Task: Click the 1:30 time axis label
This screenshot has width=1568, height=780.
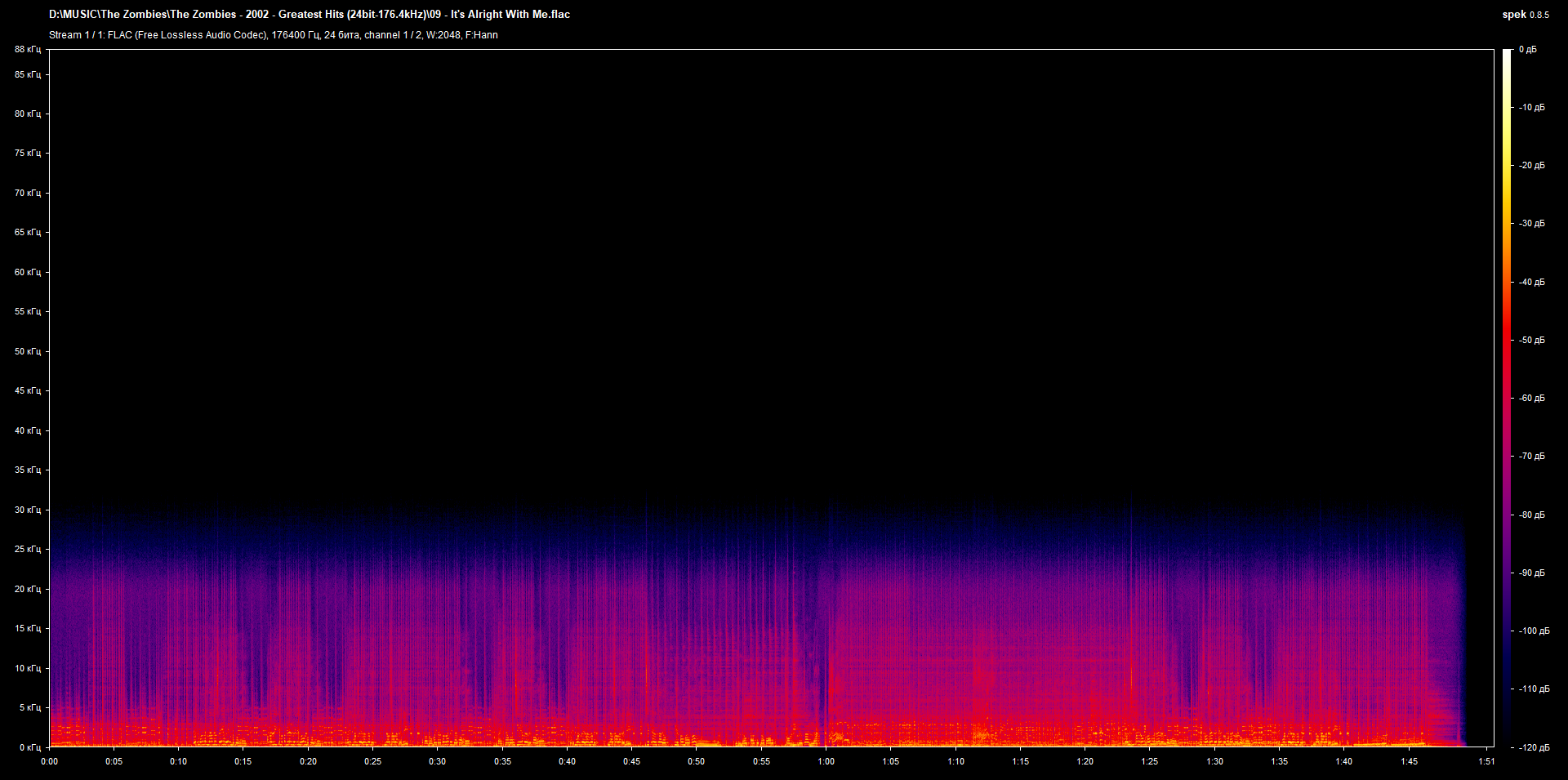Action: [x=1215, y=761]
